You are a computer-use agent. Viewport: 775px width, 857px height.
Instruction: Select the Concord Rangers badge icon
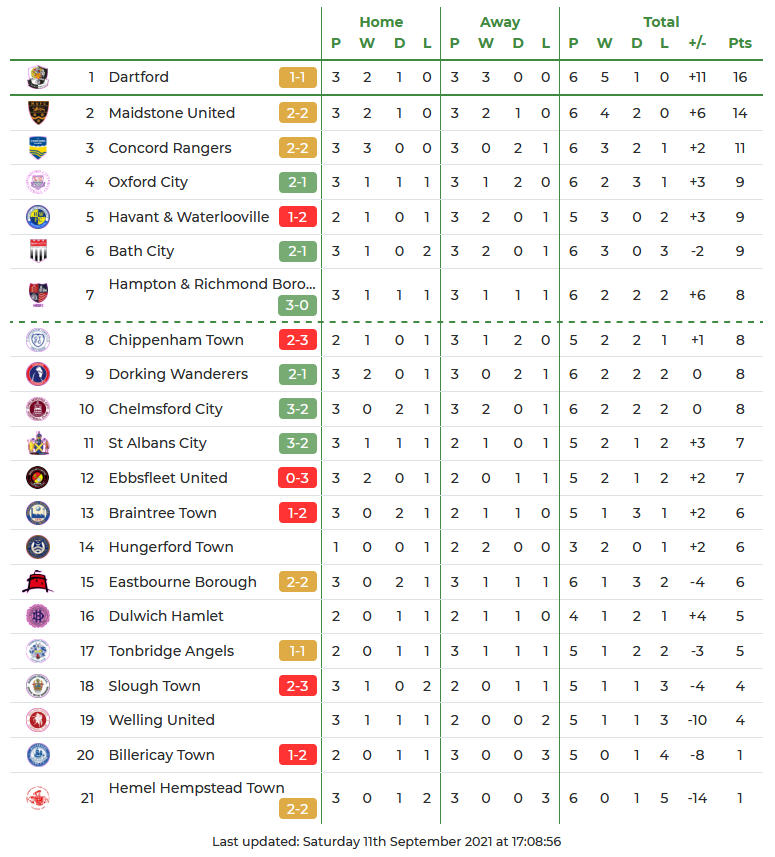tap(38, 148)
